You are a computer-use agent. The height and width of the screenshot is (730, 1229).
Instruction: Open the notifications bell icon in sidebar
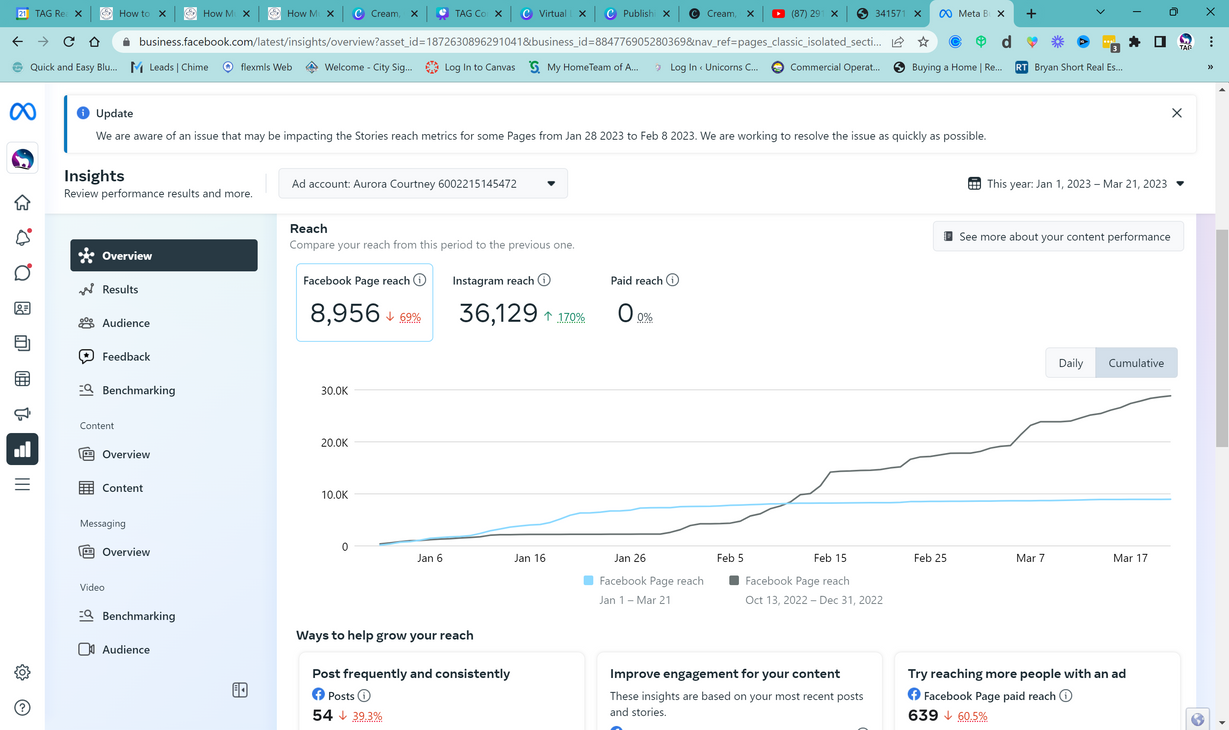(22, 238)
